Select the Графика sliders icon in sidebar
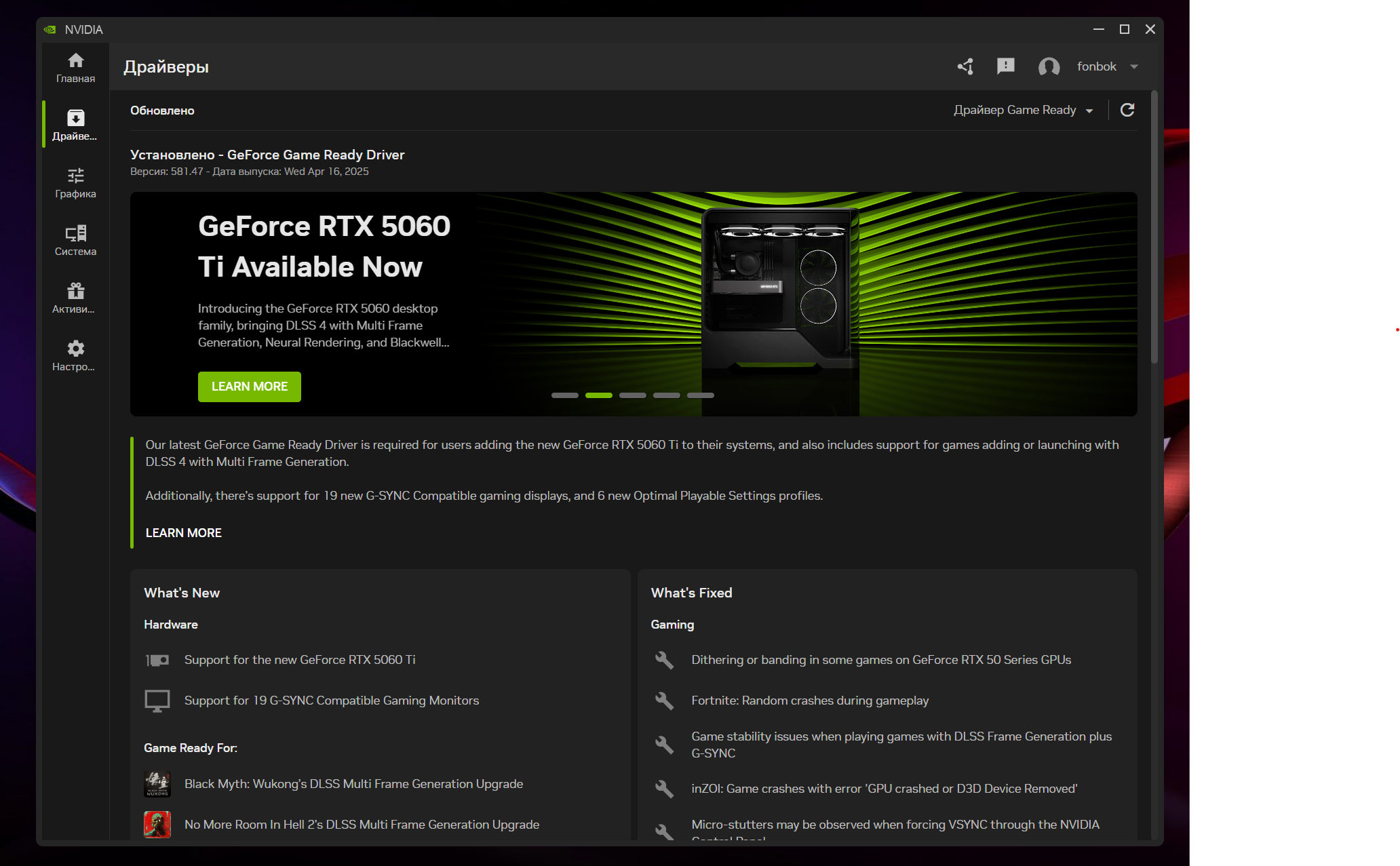Screen dimensions: 1400x866 [75, 183]
